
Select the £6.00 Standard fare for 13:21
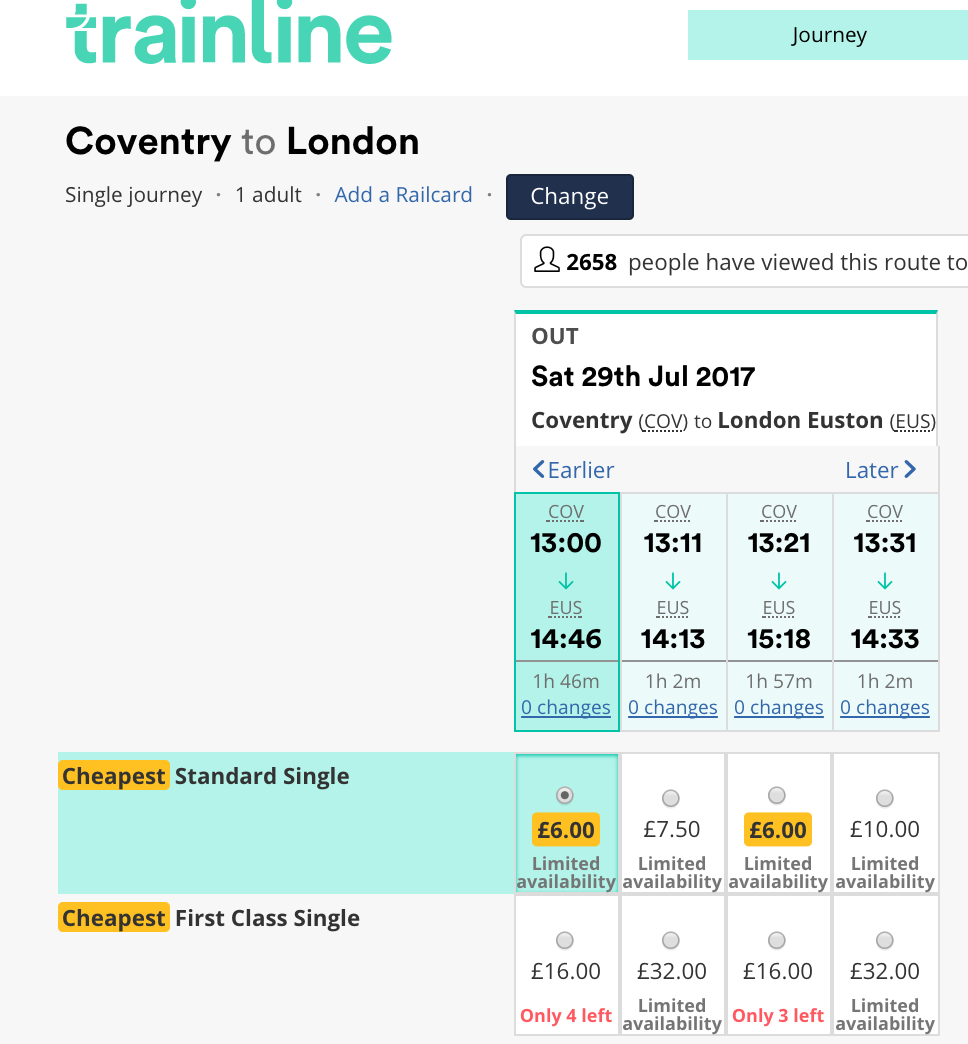777,796
